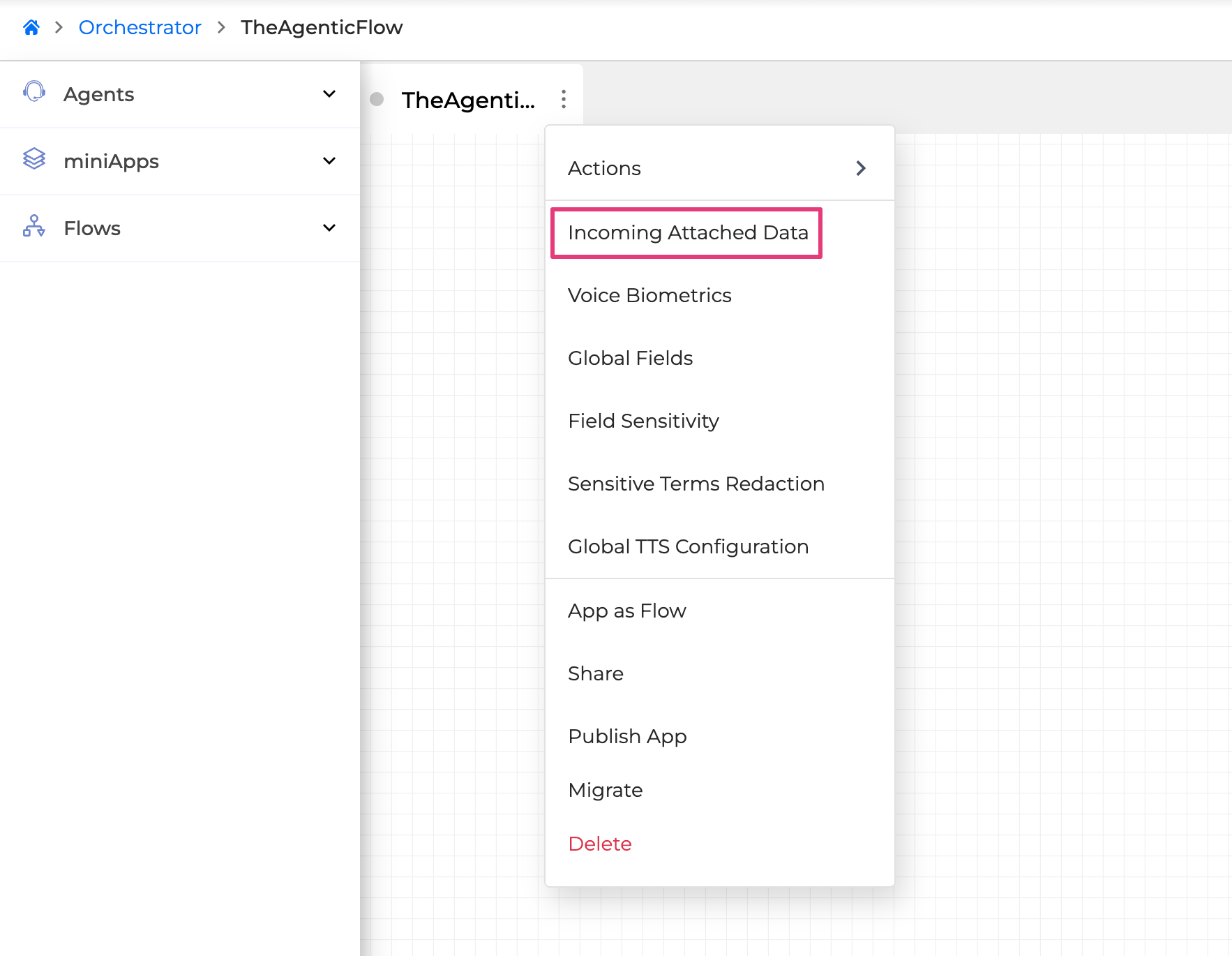This screenshot has width=1232, height=956.
Task: Open Global Fields option
Action: (630, 358)
